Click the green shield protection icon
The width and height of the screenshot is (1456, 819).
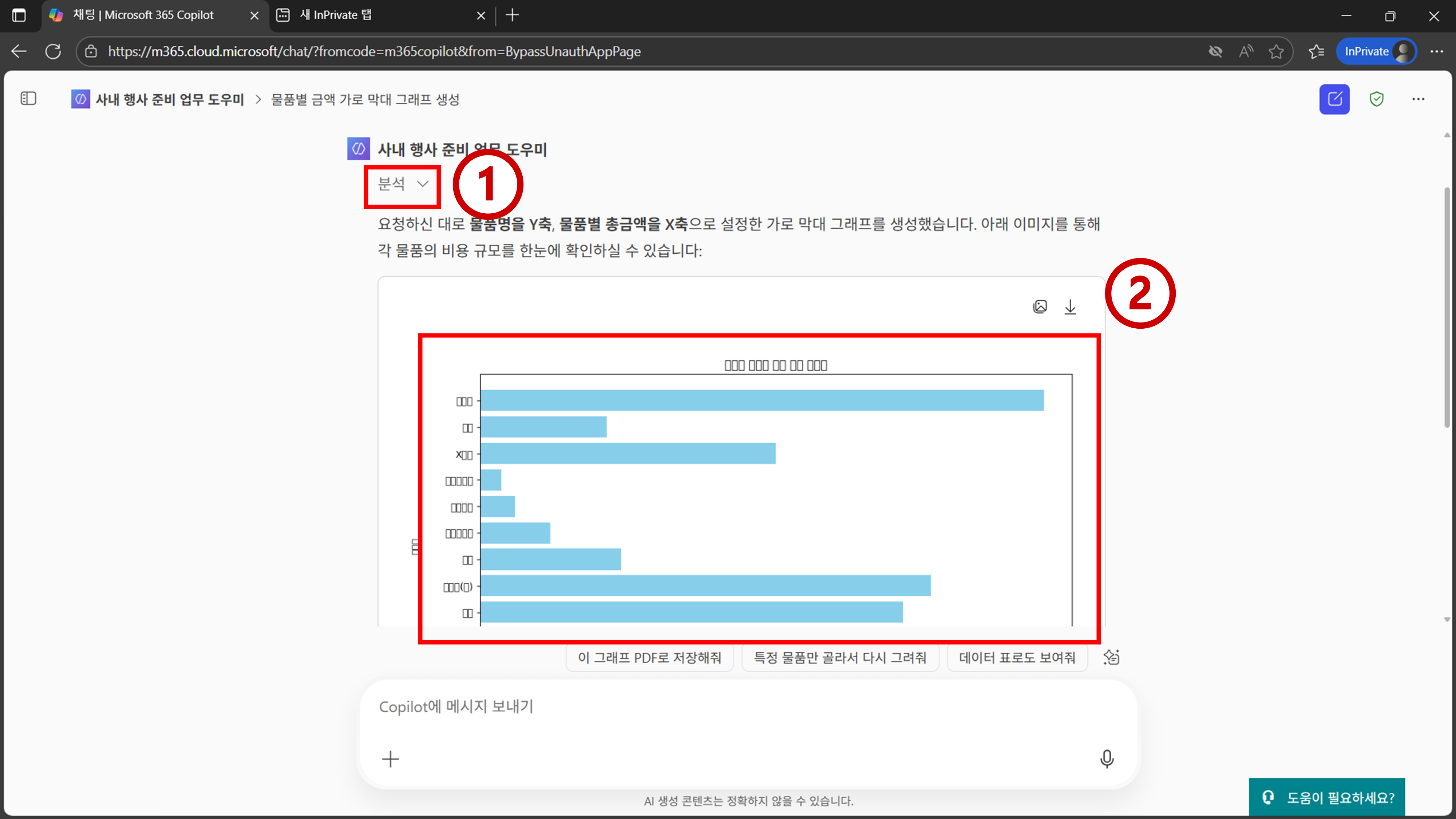coord(1376,99)
